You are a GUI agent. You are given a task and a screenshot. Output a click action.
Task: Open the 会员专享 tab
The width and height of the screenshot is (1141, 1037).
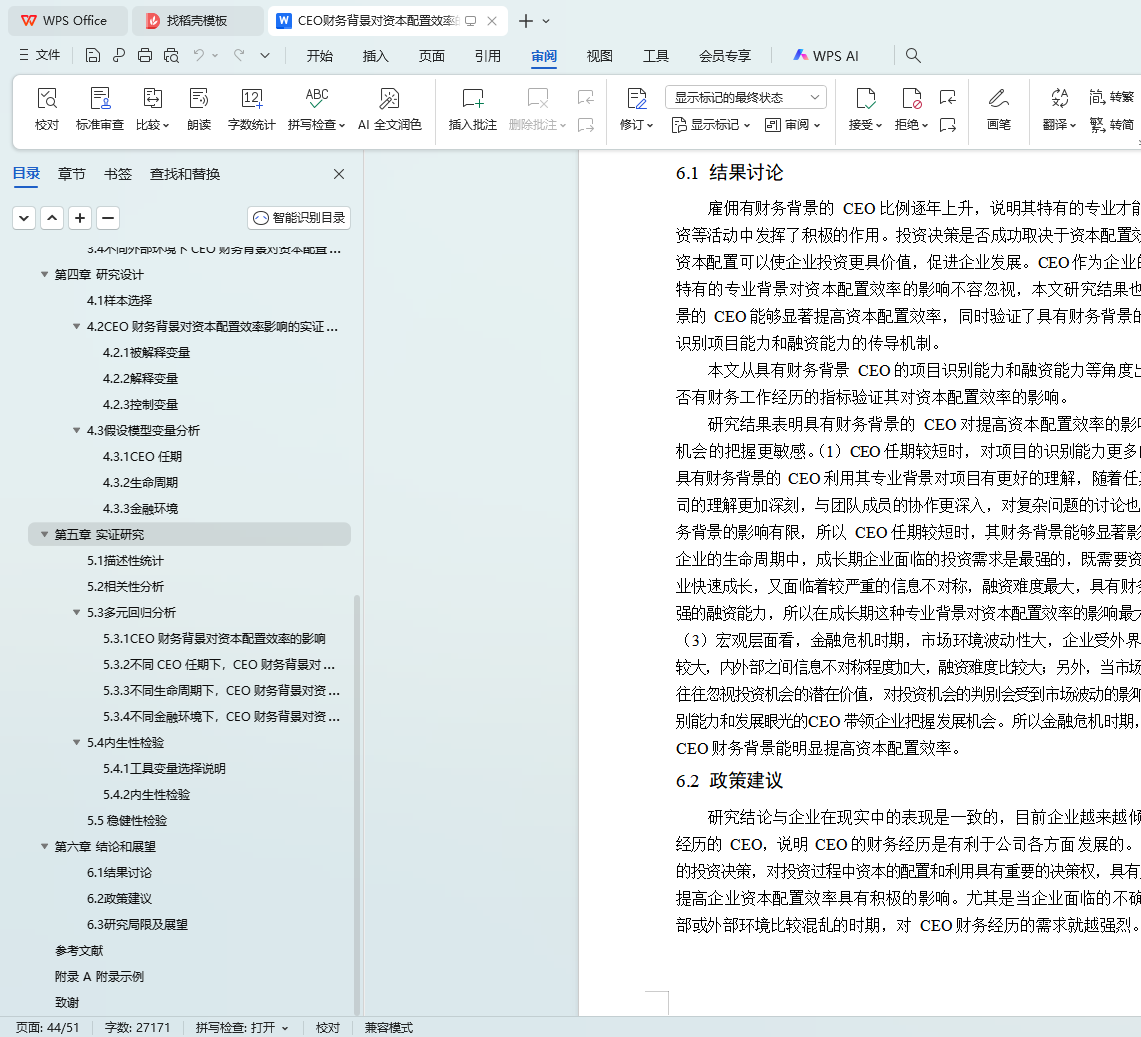coord(725,56)
